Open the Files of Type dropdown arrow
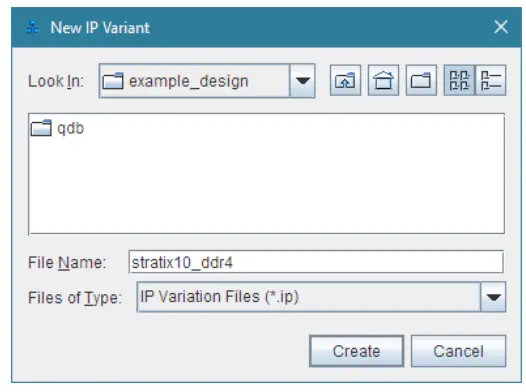 click(x=493, y=297)
